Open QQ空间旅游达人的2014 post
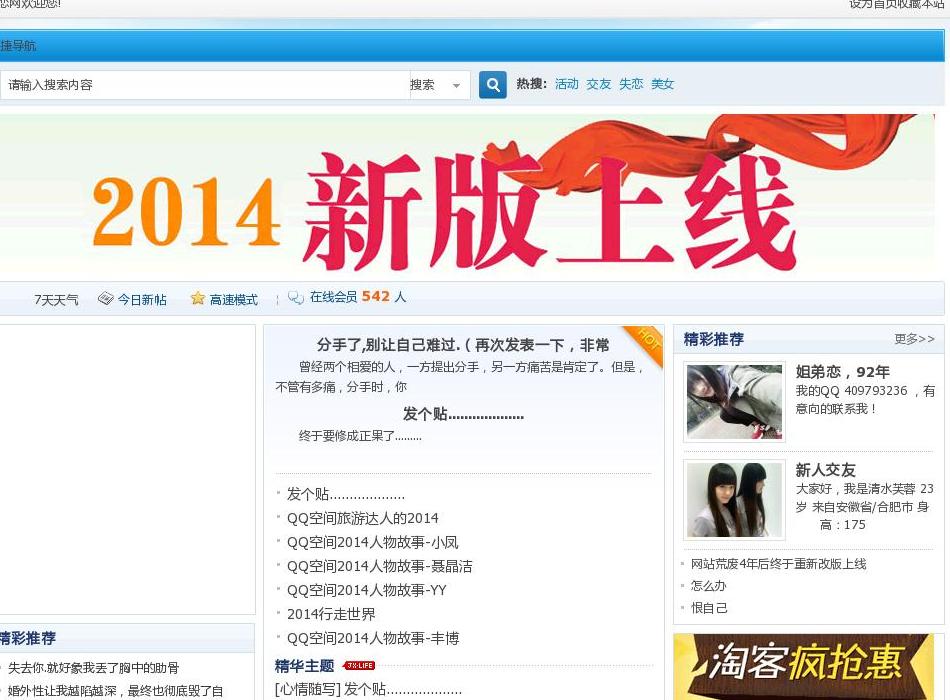The height and width of the screenshot is (700, 950). click(362, 518)
